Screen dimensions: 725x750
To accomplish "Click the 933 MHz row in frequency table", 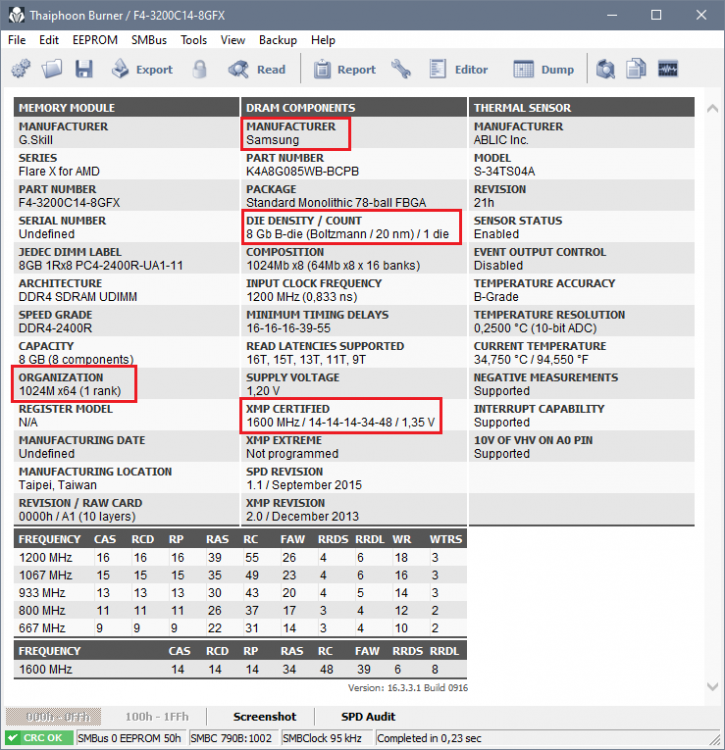I will [240, 593].
